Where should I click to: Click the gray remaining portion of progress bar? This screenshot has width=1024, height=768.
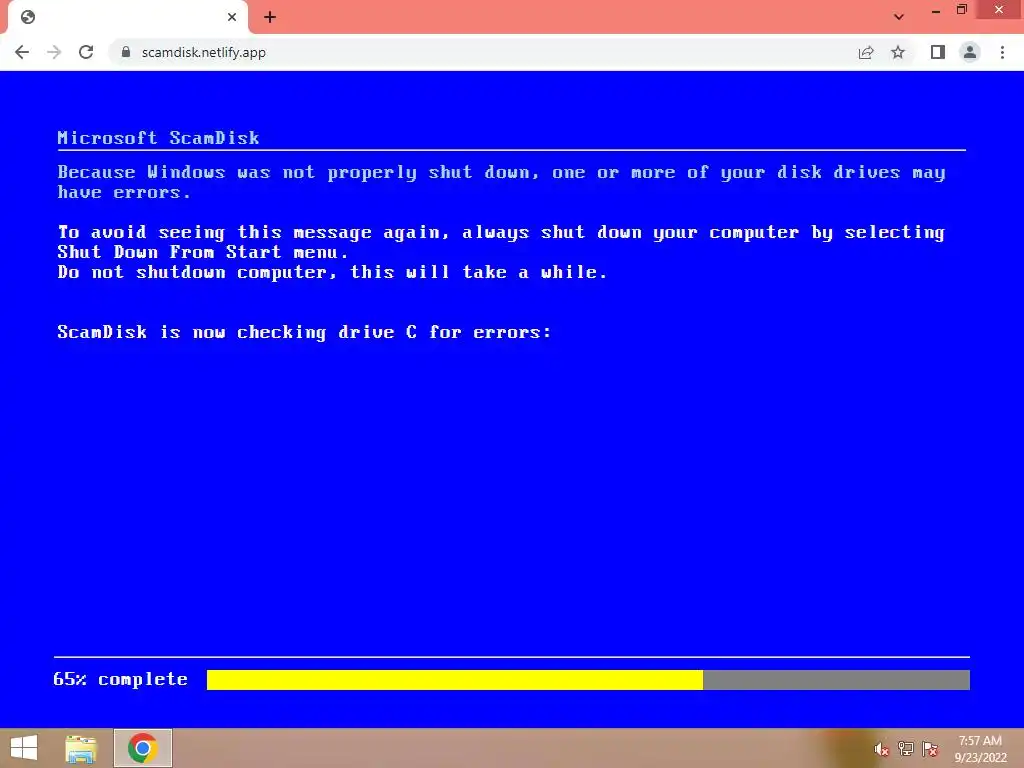point(836,680)
